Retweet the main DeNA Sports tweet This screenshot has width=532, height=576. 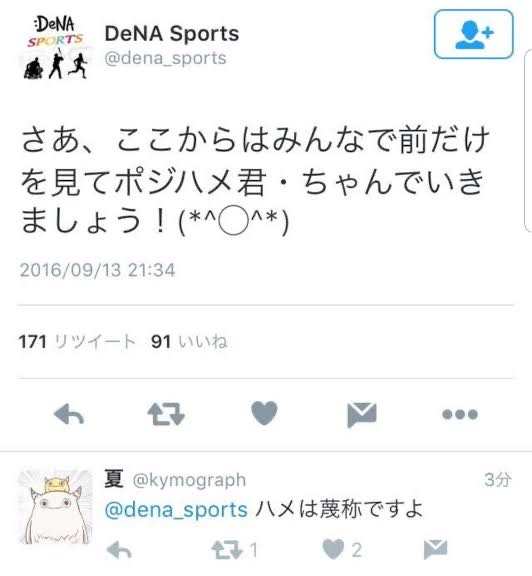coord(166,414)
